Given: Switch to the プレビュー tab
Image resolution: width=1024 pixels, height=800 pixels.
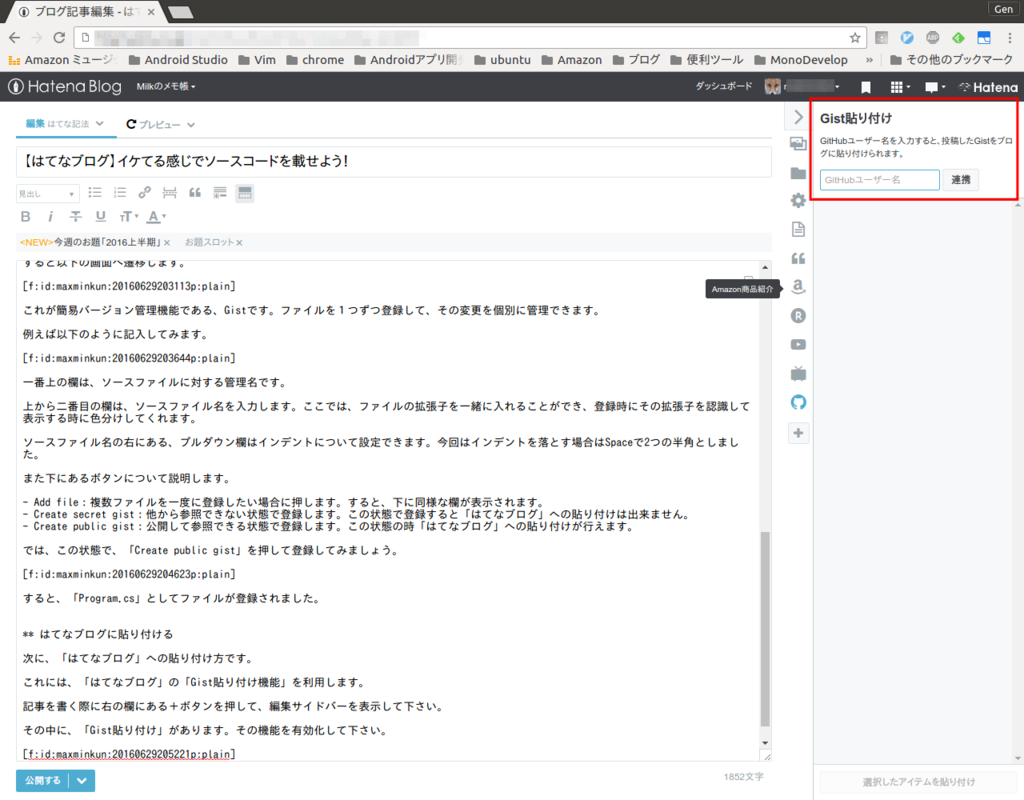Looking at the screenshot, I should [x=153, y=124].
